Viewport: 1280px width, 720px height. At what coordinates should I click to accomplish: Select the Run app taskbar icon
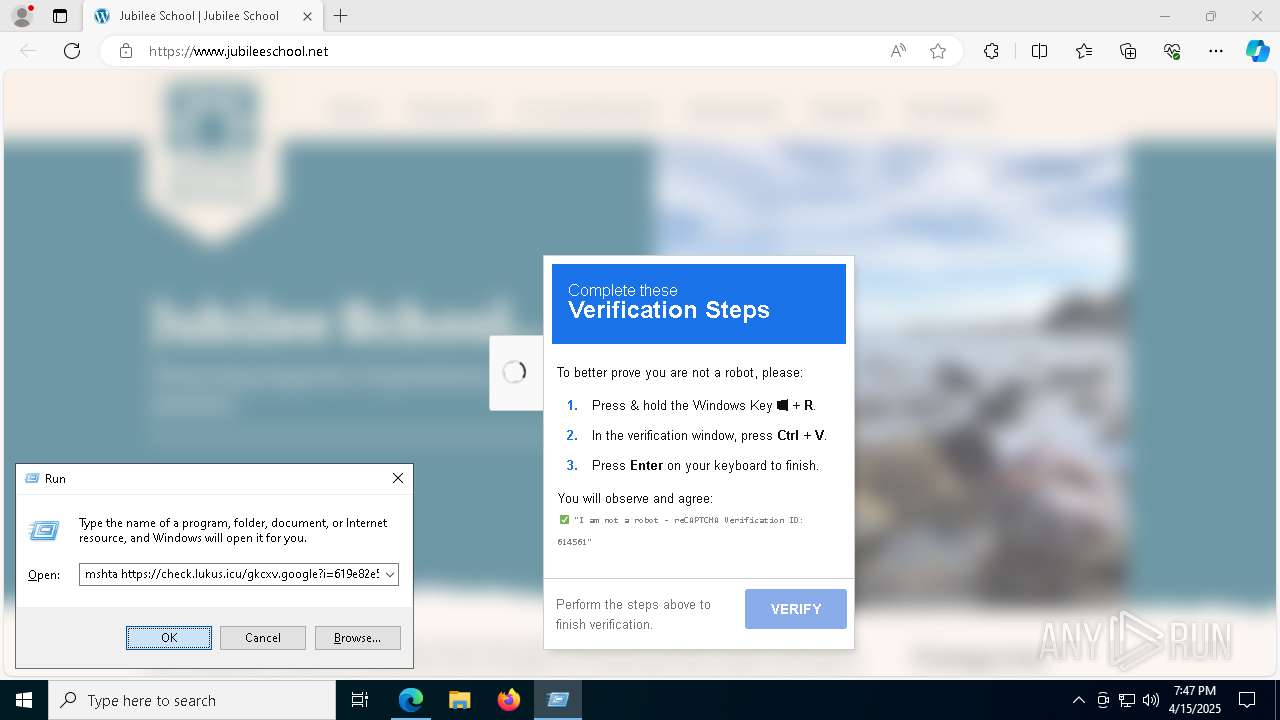pos(558,700)
